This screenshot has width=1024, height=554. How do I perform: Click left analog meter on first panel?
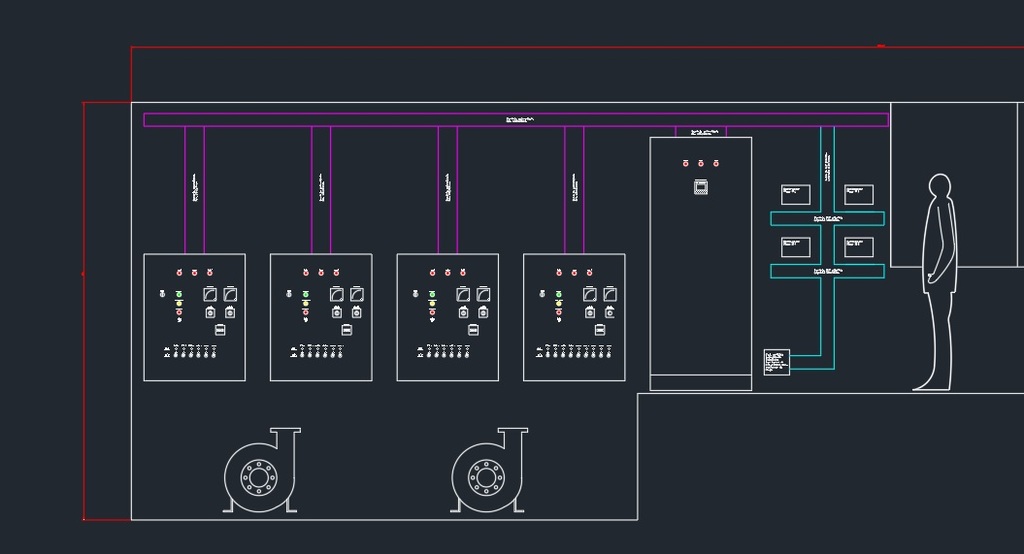tap(210, 294)
